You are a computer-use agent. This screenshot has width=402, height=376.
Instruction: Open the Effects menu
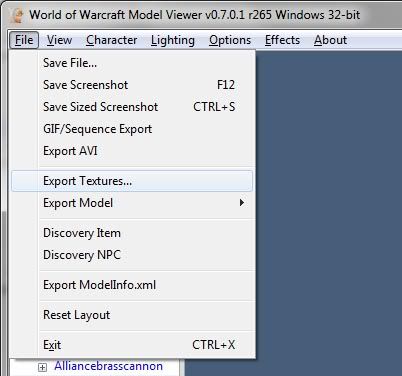pos(282,40)
